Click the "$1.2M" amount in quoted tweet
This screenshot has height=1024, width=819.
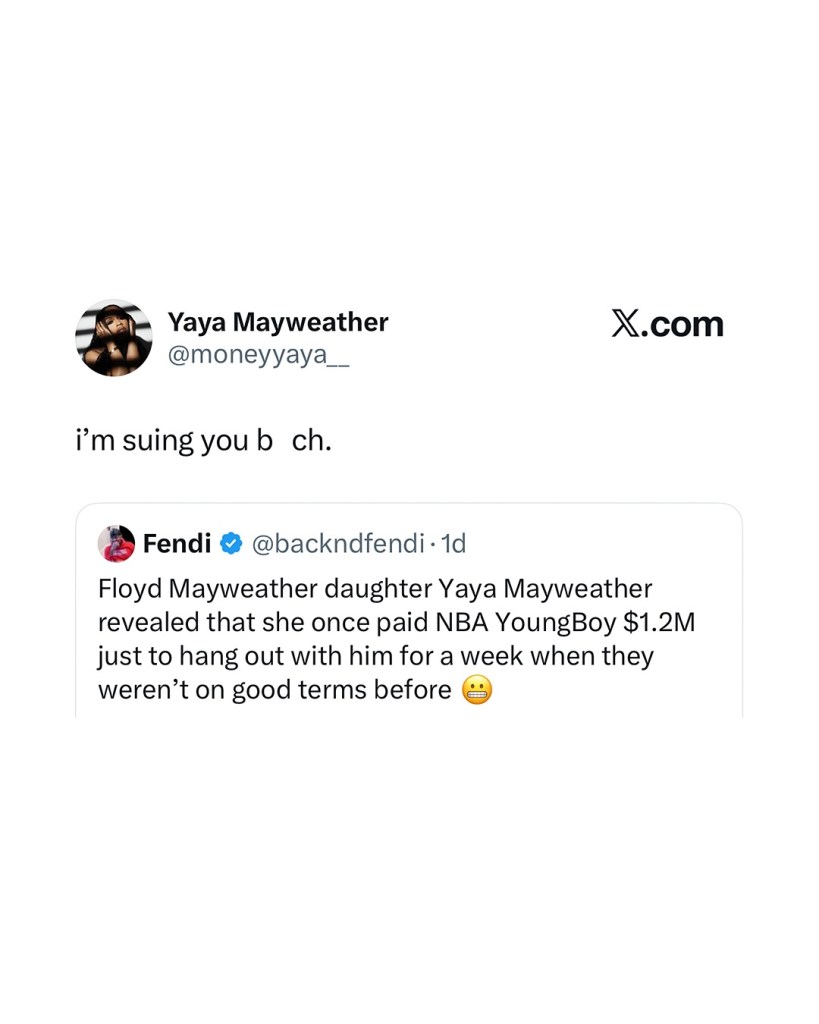pyautogui.click(x=658, y=622)
